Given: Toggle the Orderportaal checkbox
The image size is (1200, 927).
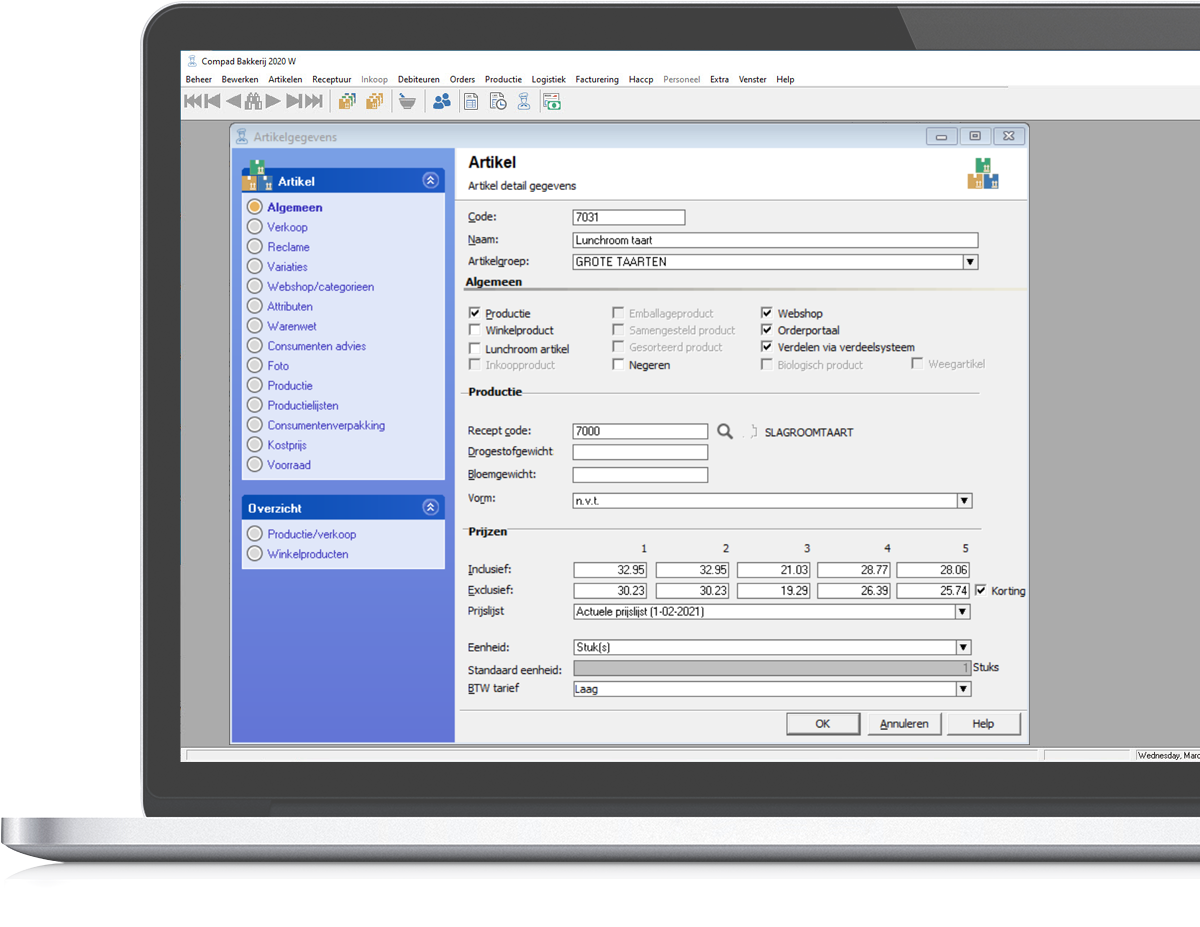Looking at the screenshot, I should pyautogui.click(x=767, y=330).
